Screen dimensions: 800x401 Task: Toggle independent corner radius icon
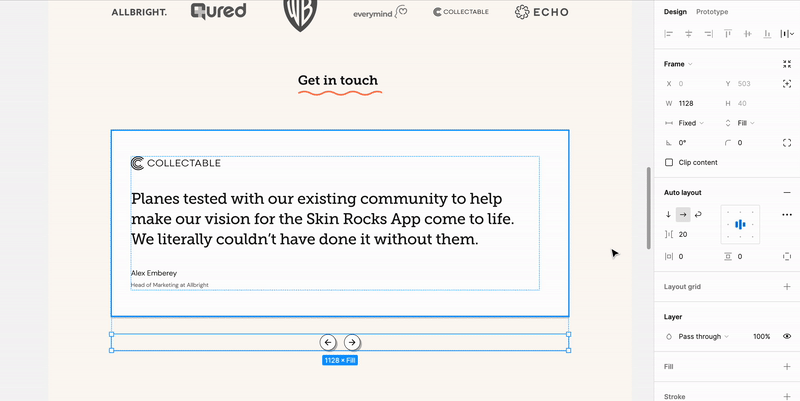point(787,143)
